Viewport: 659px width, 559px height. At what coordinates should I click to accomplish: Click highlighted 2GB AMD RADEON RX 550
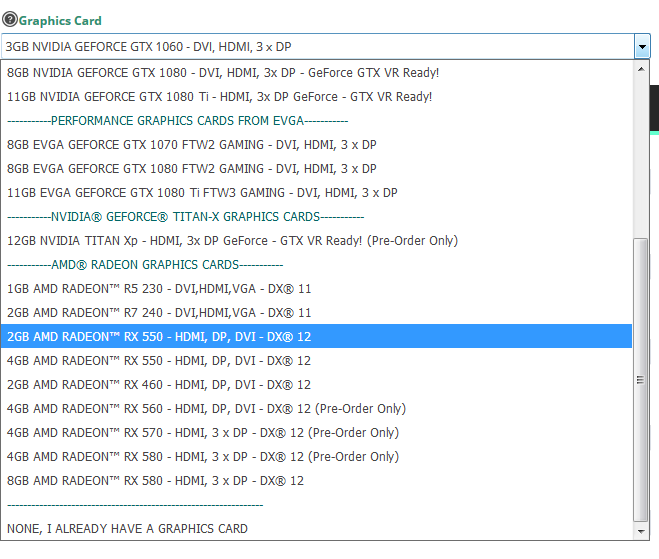click(316, 336)
